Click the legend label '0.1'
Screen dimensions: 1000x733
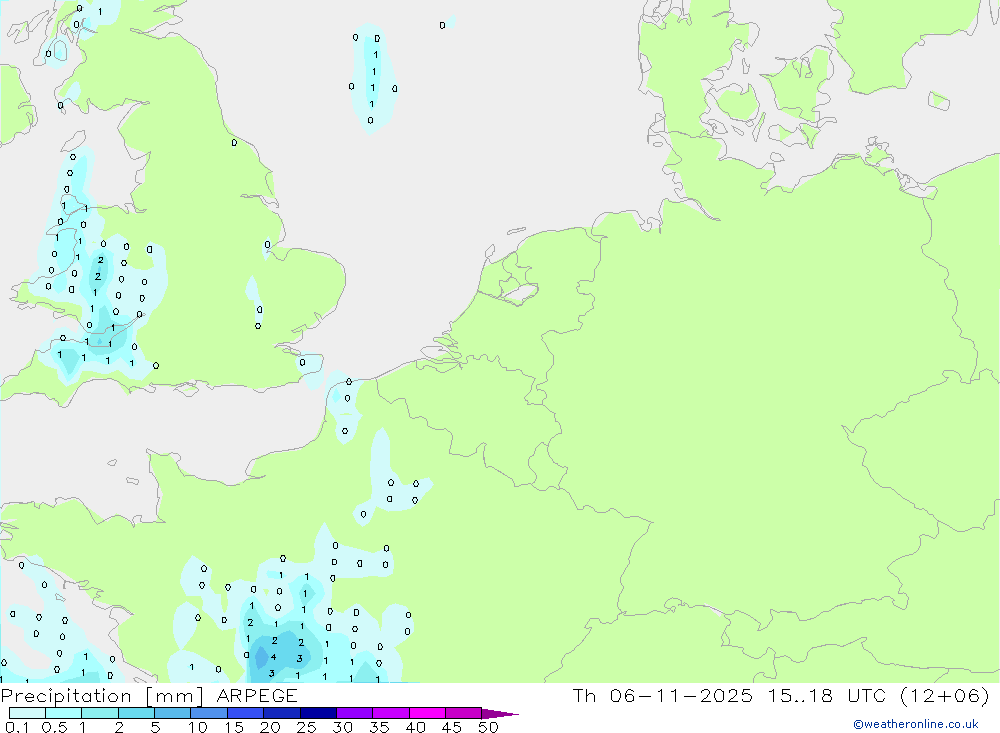click(17, 727)
